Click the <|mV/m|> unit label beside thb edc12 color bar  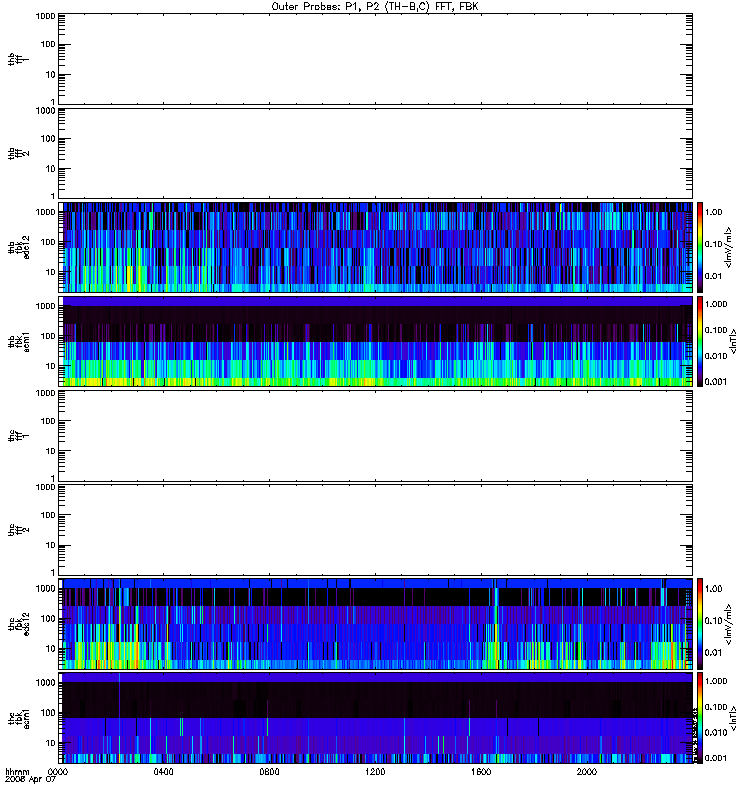[729, 247]
